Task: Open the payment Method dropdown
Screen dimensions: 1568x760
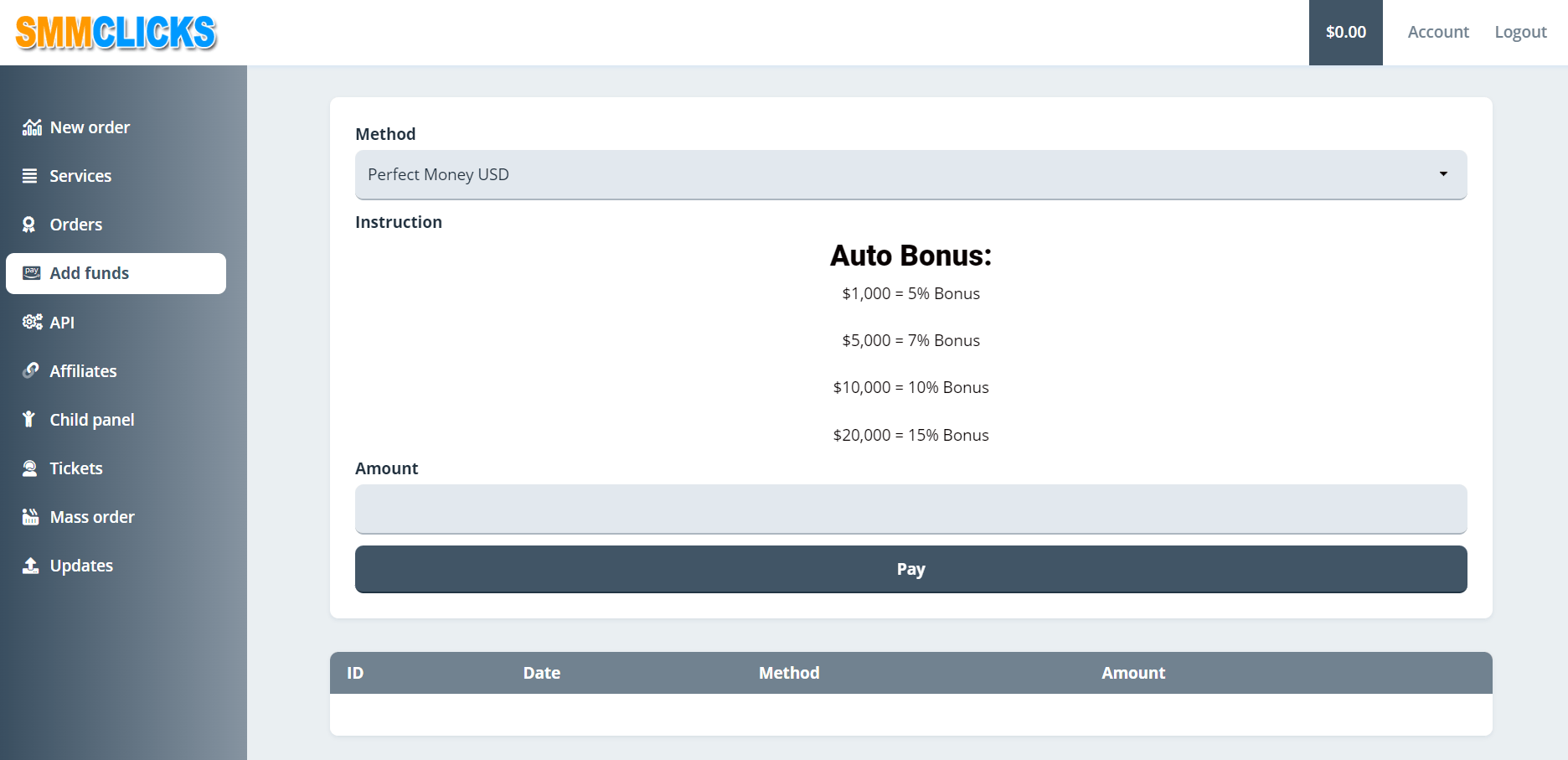Action: (910, 174)
